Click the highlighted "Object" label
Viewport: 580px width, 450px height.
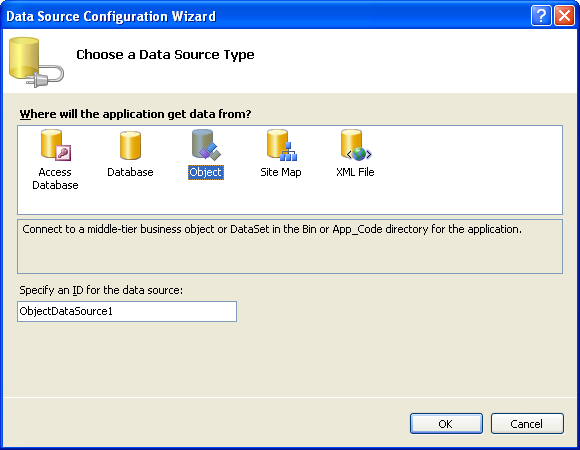click(x=206, y=172)
